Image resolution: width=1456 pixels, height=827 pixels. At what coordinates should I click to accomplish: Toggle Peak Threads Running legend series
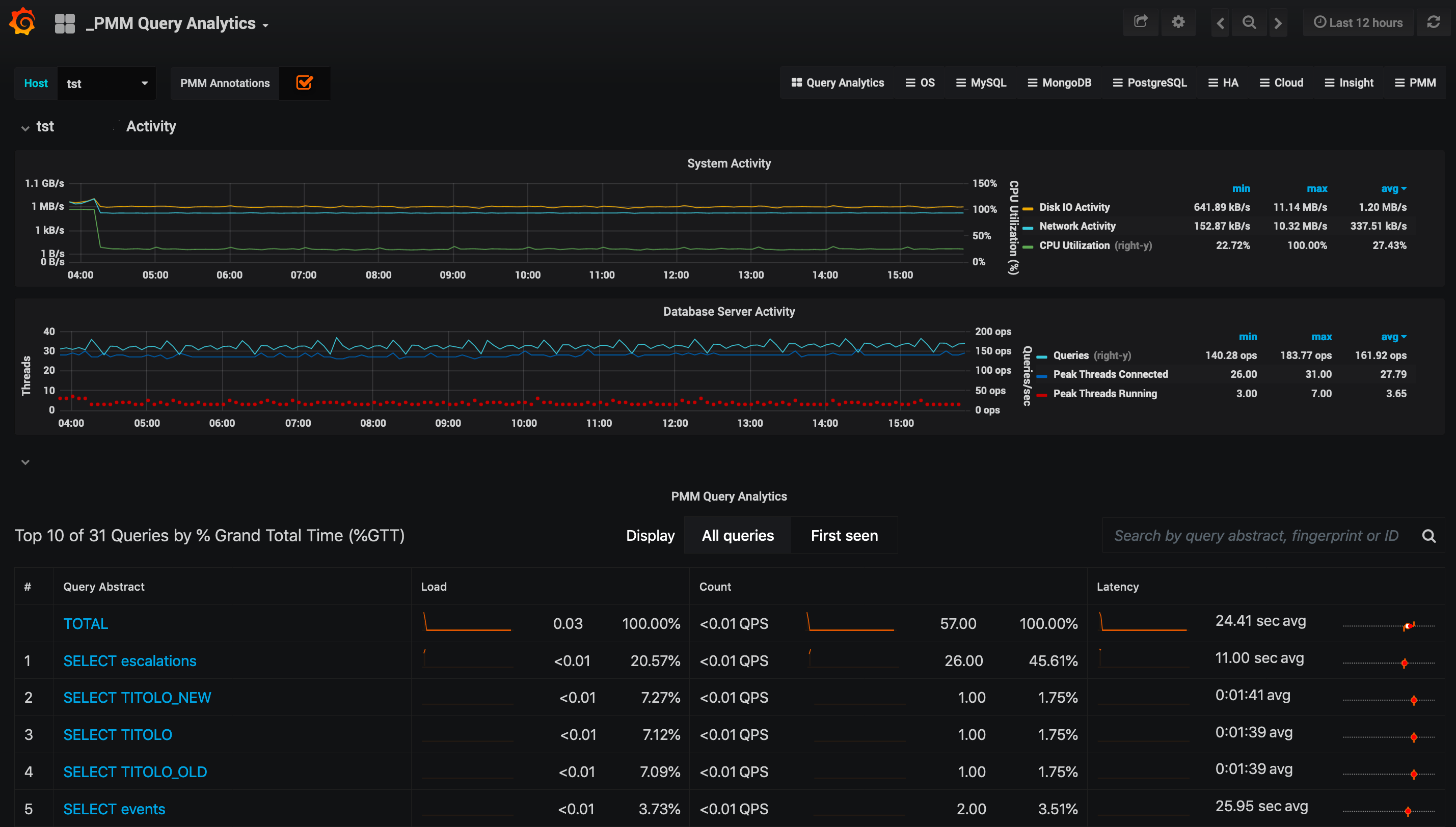(x=1105, y=394)
